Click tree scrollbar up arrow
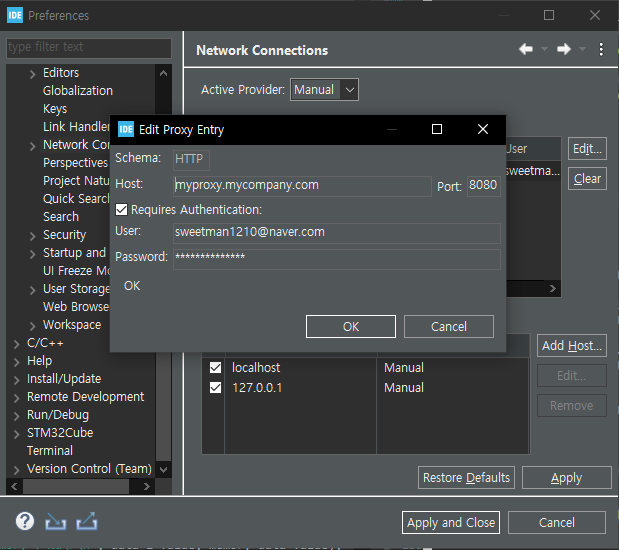 [x=163, y=73]
